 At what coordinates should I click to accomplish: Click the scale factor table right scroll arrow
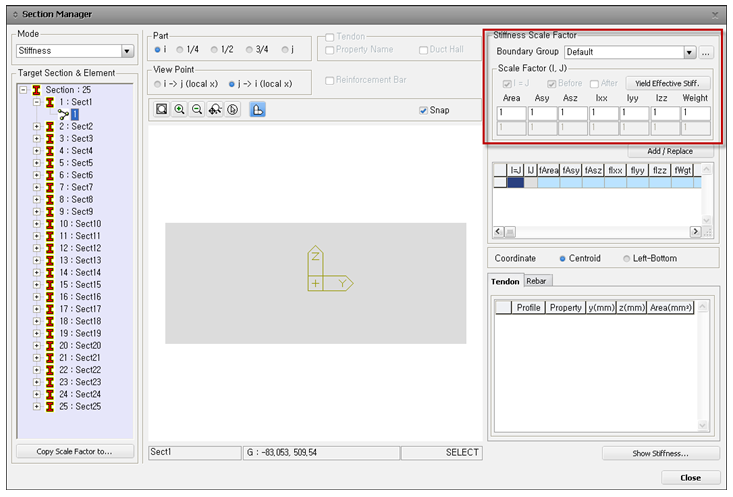[x=696, y=231]
